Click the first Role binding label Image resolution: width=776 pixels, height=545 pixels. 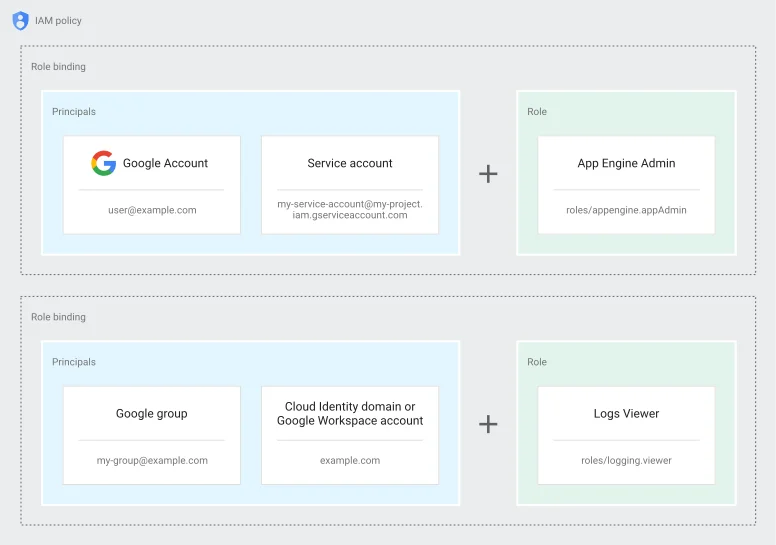[58, 66]
